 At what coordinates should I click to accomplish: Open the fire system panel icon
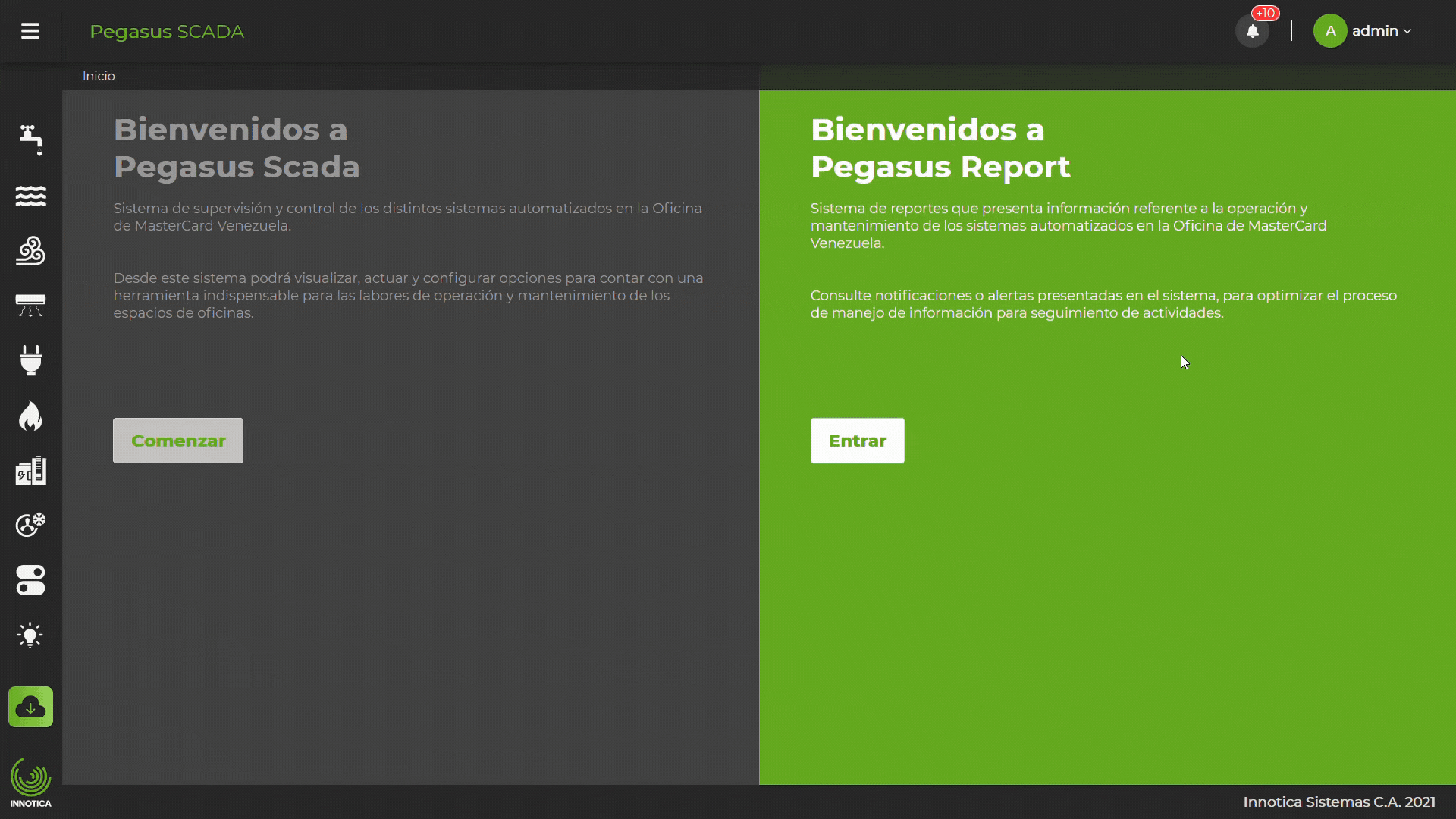[x=30, y=415]
